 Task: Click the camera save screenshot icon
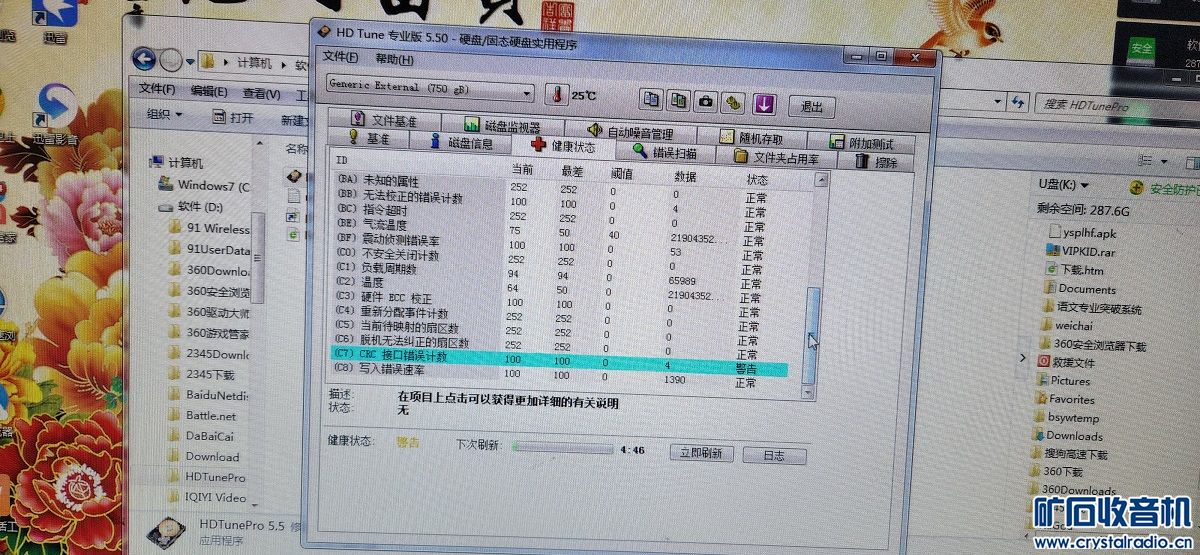(x=706, y=101)
